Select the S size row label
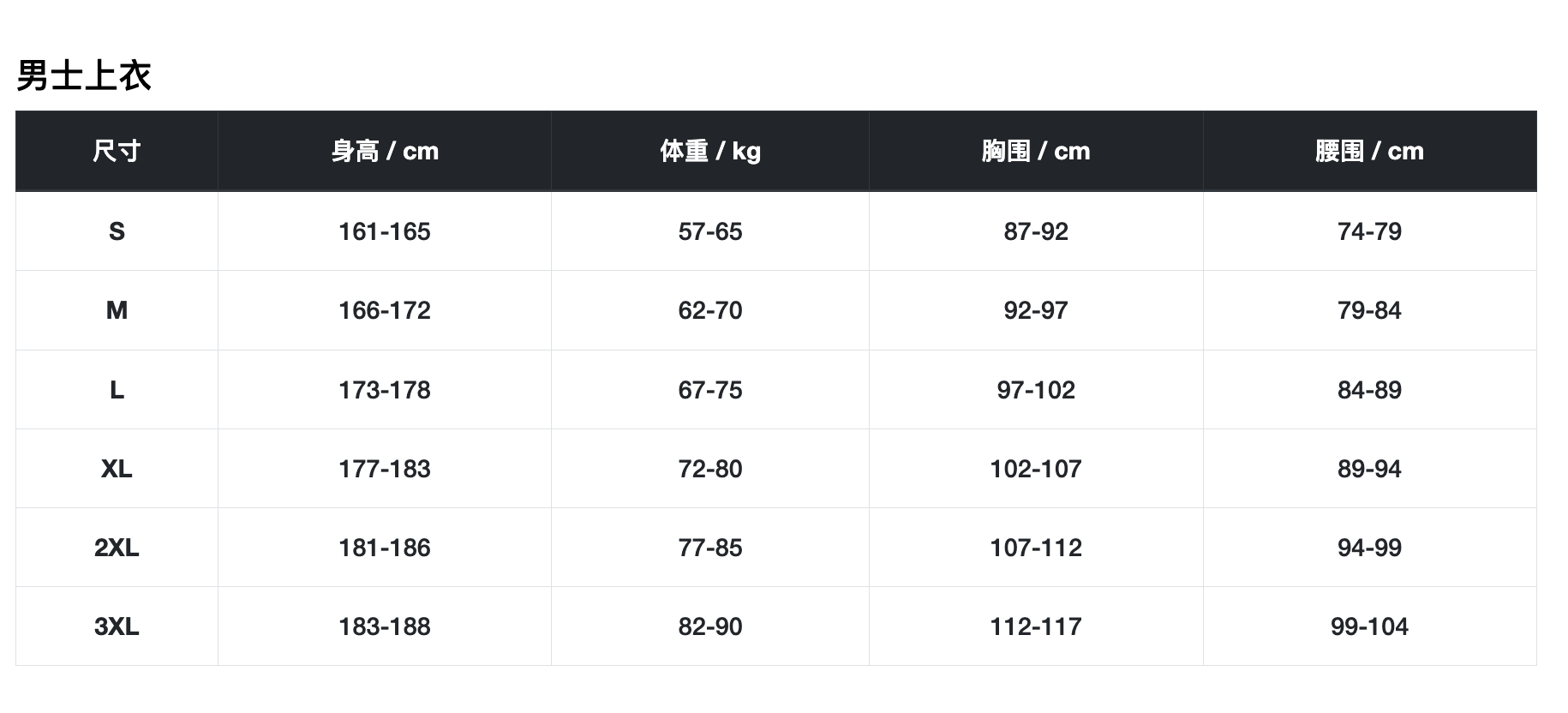This screenshot has height=713, width=1568. (x=117, y=231)
